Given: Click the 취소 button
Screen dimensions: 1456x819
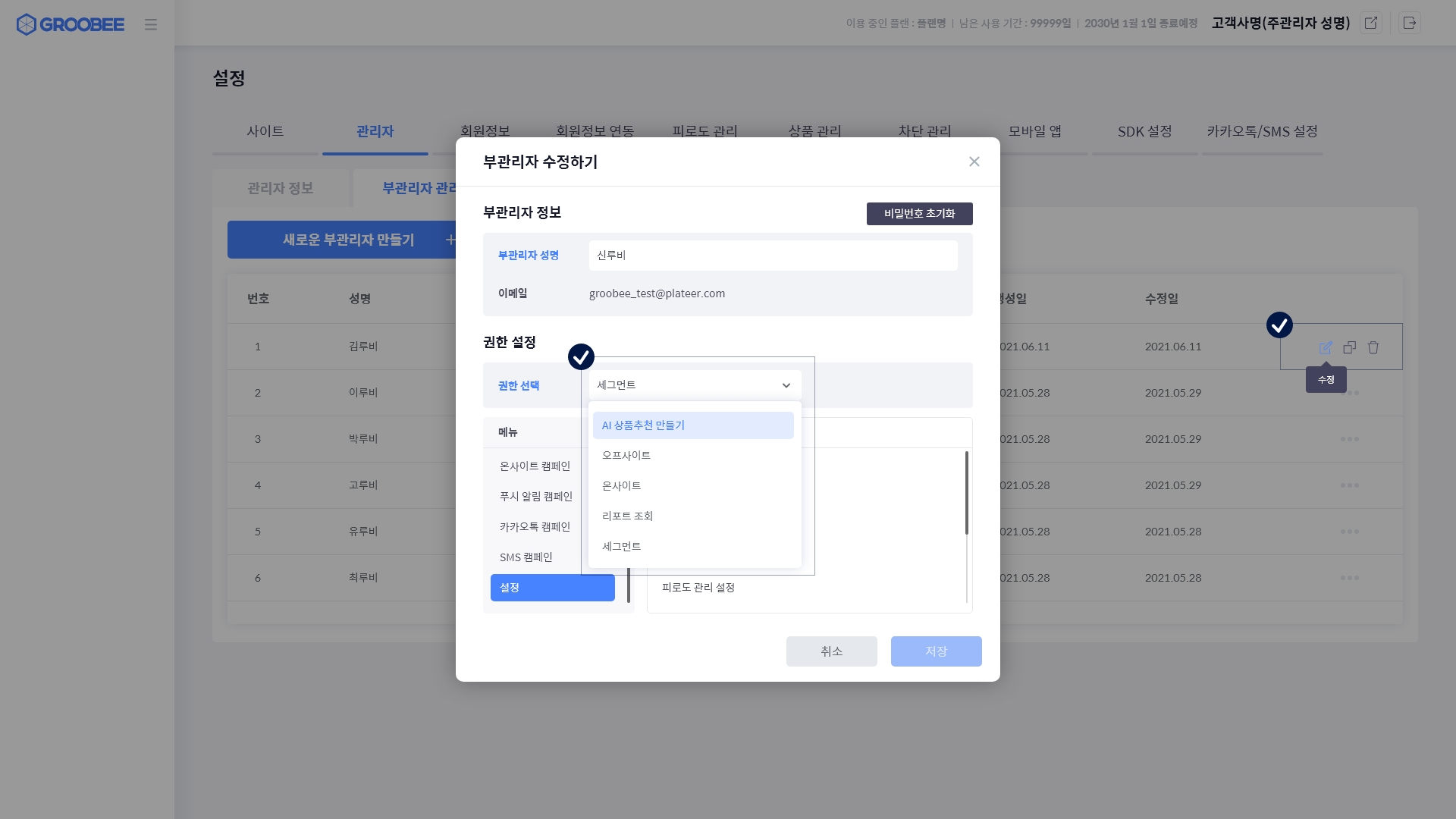Looking at the screenshot, I should click(831, 651).
